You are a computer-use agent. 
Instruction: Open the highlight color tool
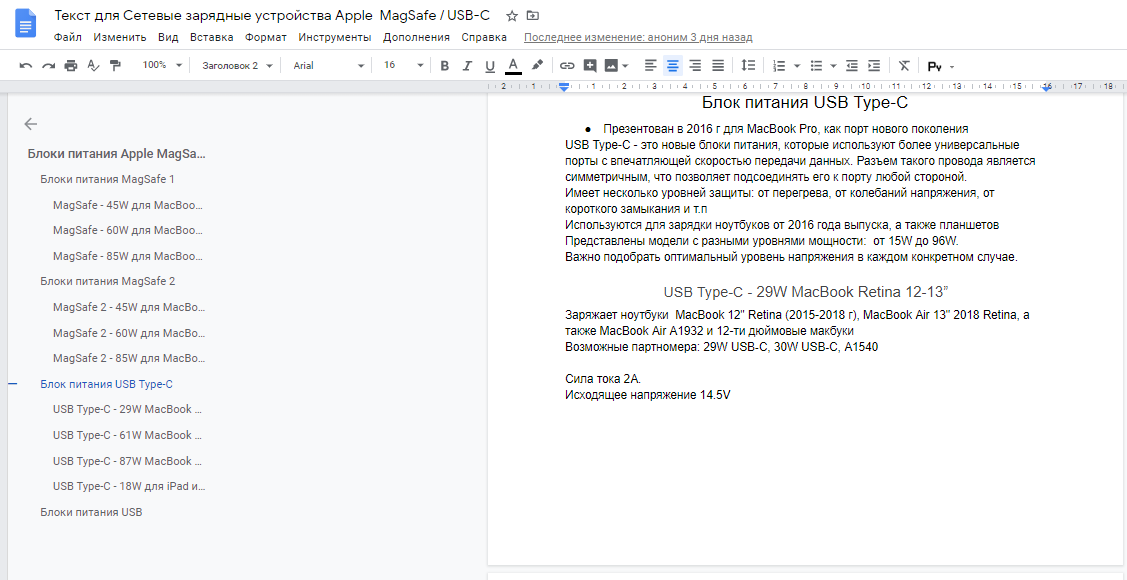[537, 65]
